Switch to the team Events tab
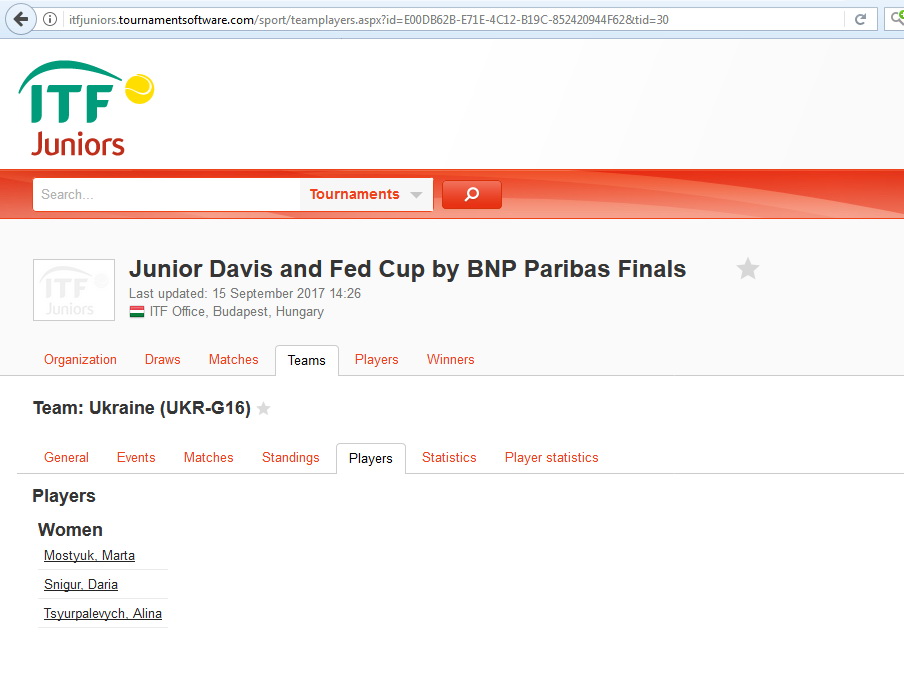The image size is (904, 683). pyautogui.click(x=136, y=458)
